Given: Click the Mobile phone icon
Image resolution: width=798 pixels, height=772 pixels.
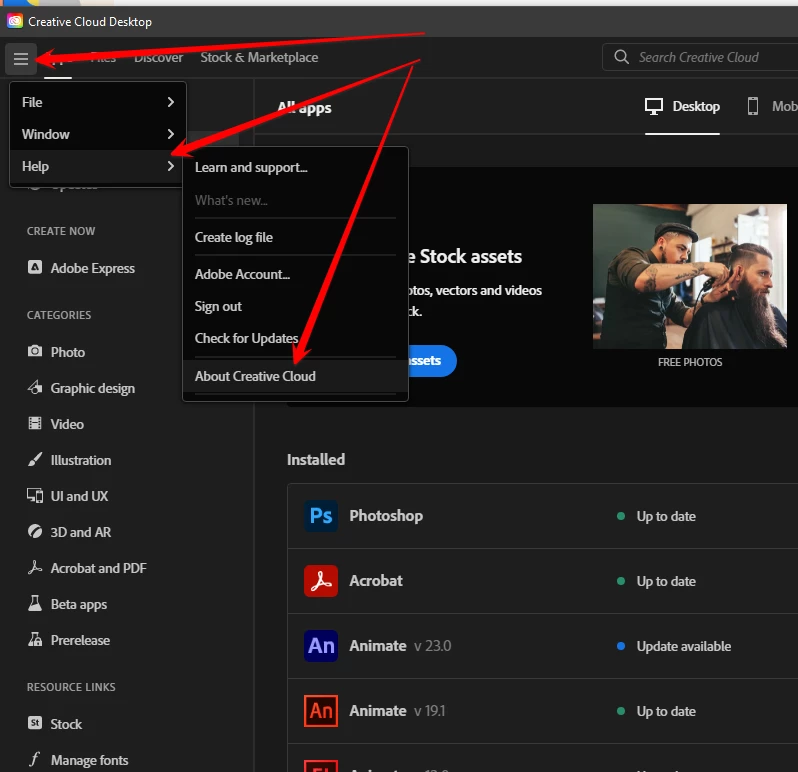Looking at the screenshot, I should click(x=752, y=106).
